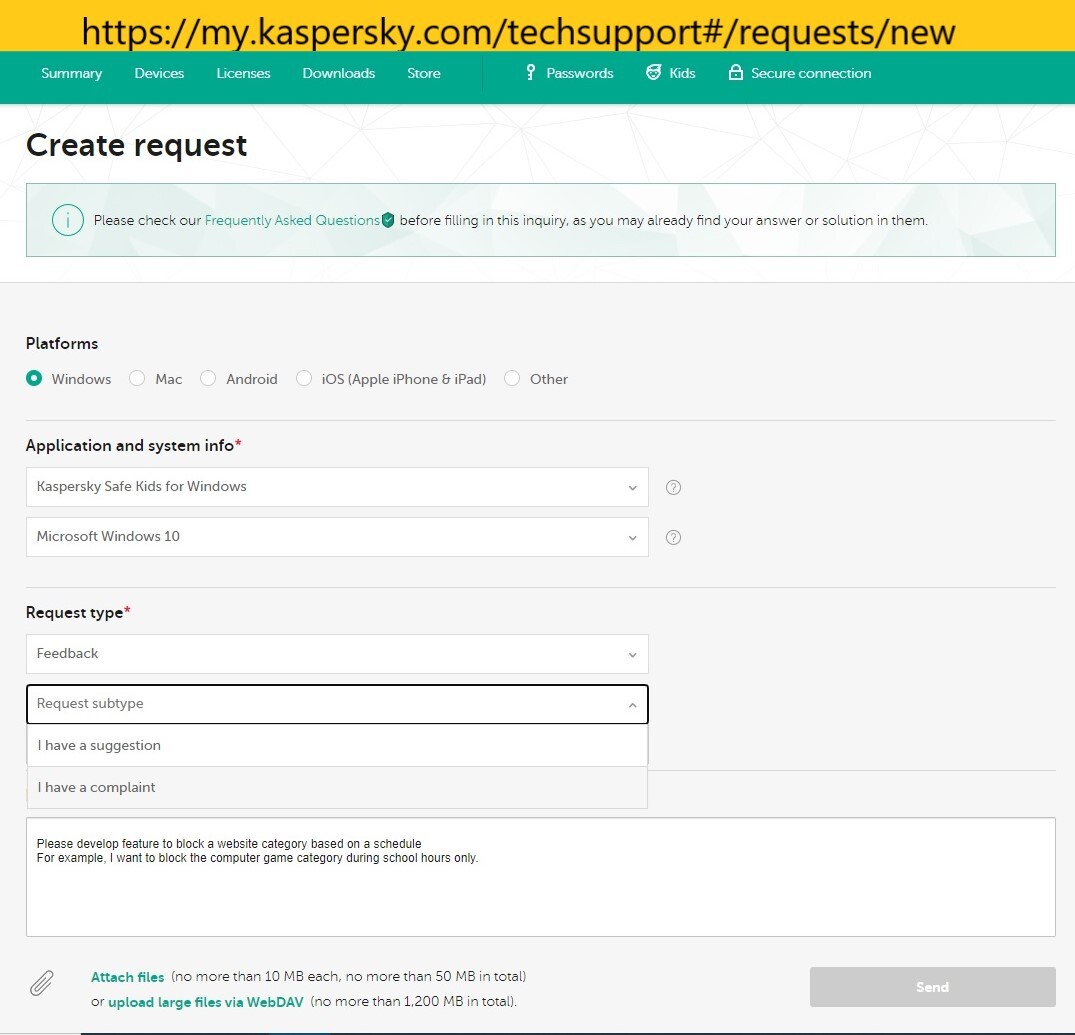Image resolution: width=1075 pixels, height=1035 pixels.
Task: Open the Frequently Asked Questions link
Action: click(x=292, y=220)
